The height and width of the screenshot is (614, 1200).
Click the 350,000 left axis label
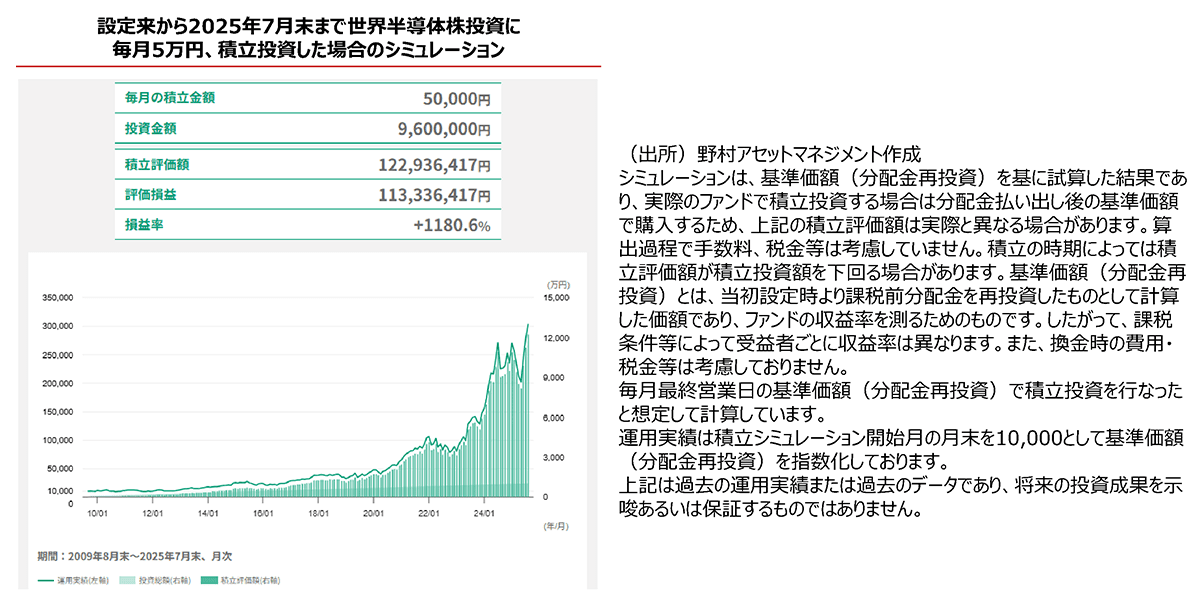coord(58,298)
